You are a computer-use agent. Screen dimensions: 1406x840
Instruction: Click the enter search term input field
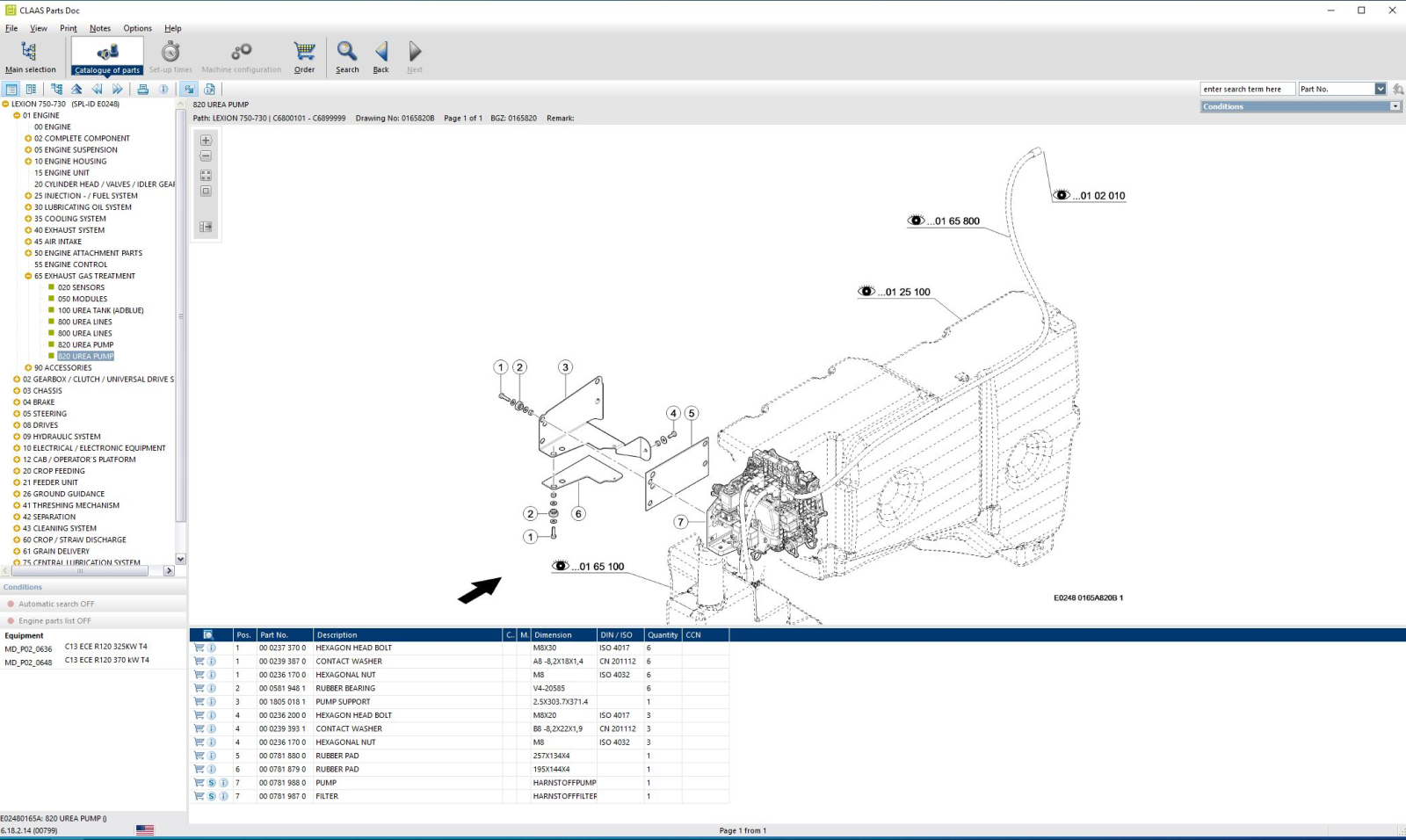[1247, 90]
